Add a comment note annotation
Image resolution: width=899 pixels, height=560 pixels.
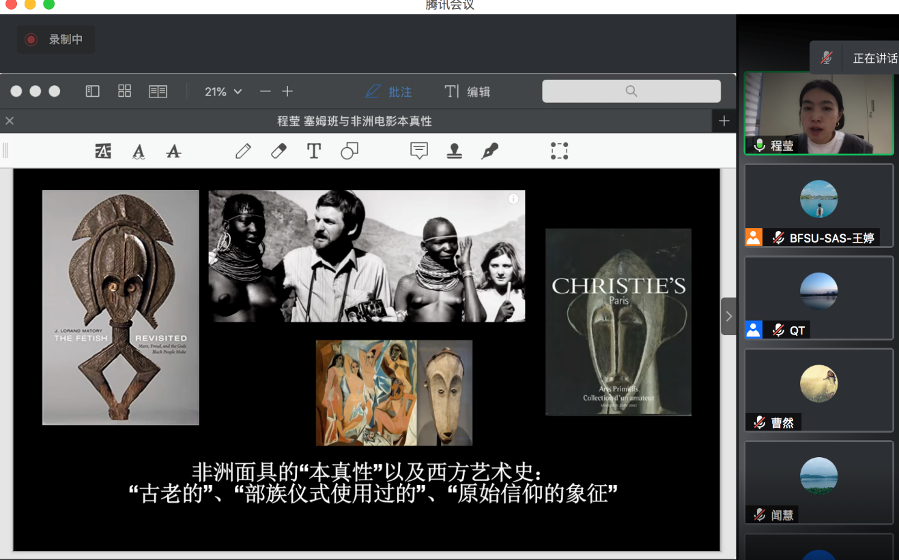(419, 151)
